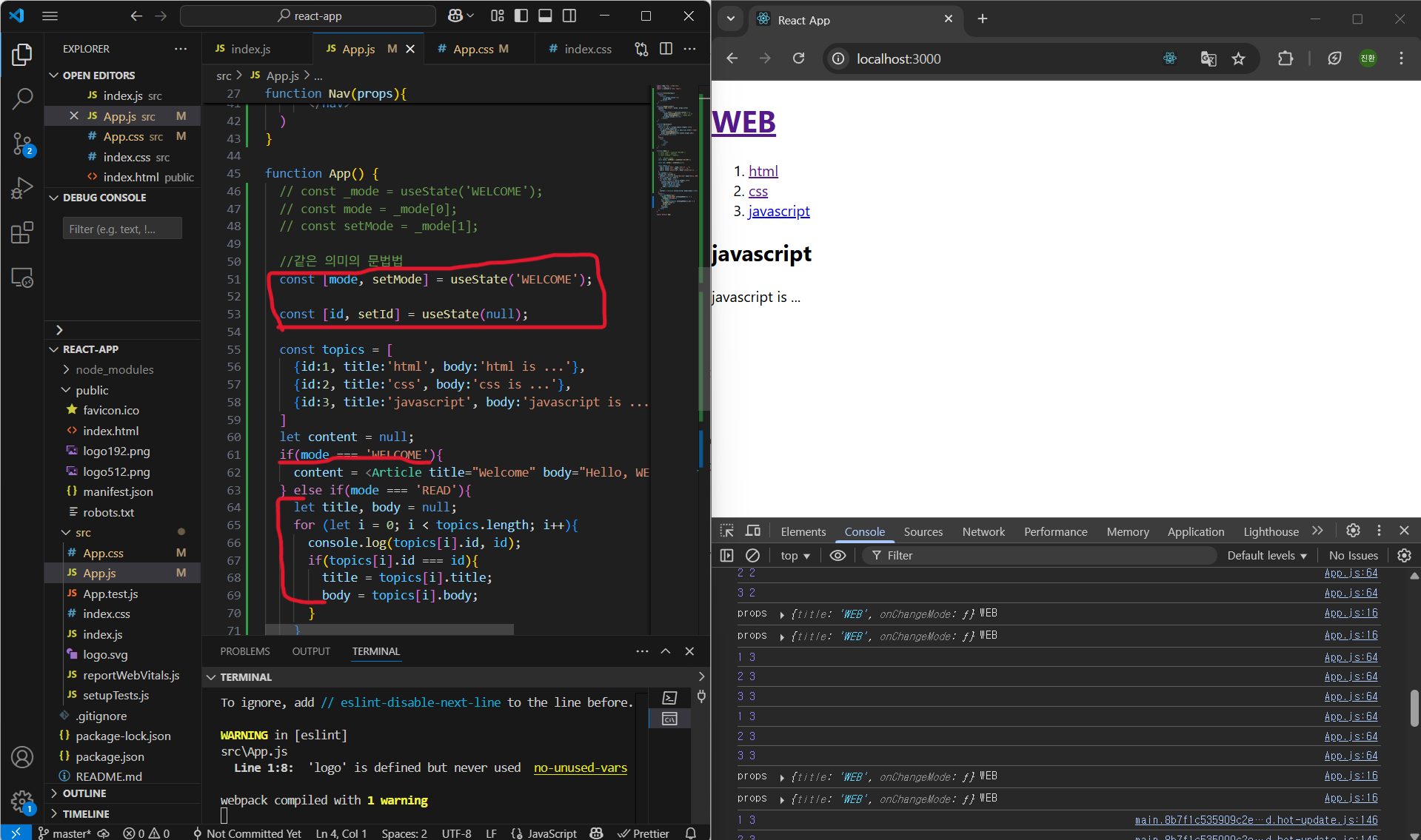1421x840 pixels.
Task: Click the WEB heading link
Action: 743,122
